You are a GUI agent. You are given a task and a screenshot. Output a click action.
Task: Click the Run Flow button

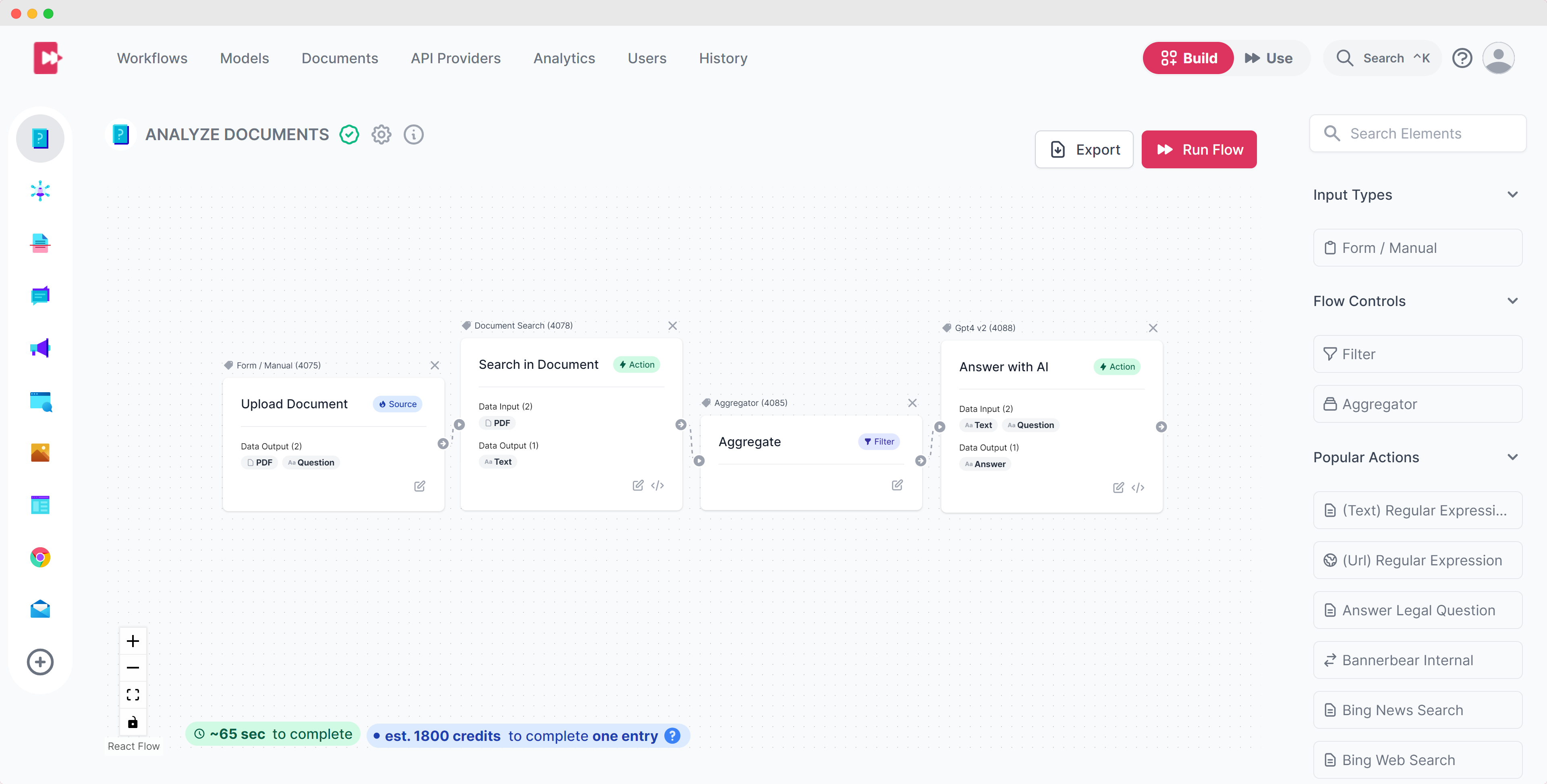click(1199, 149)
